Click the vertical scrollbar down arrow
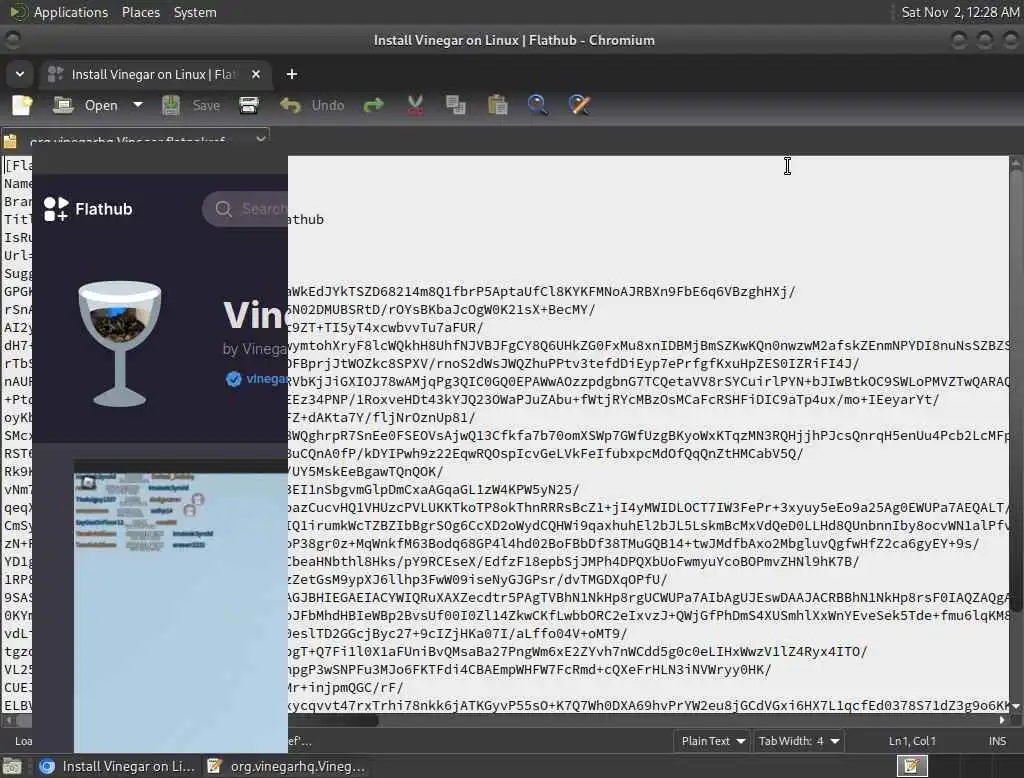Viewport: 1024px width, 778px height. coord(1016,706)
